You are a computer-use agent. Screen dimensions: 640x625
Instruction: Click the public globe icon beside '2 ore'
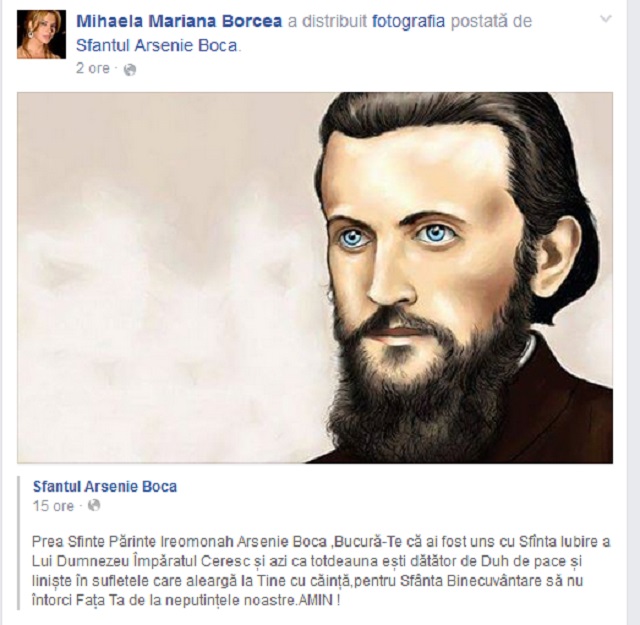pos(130,70)
